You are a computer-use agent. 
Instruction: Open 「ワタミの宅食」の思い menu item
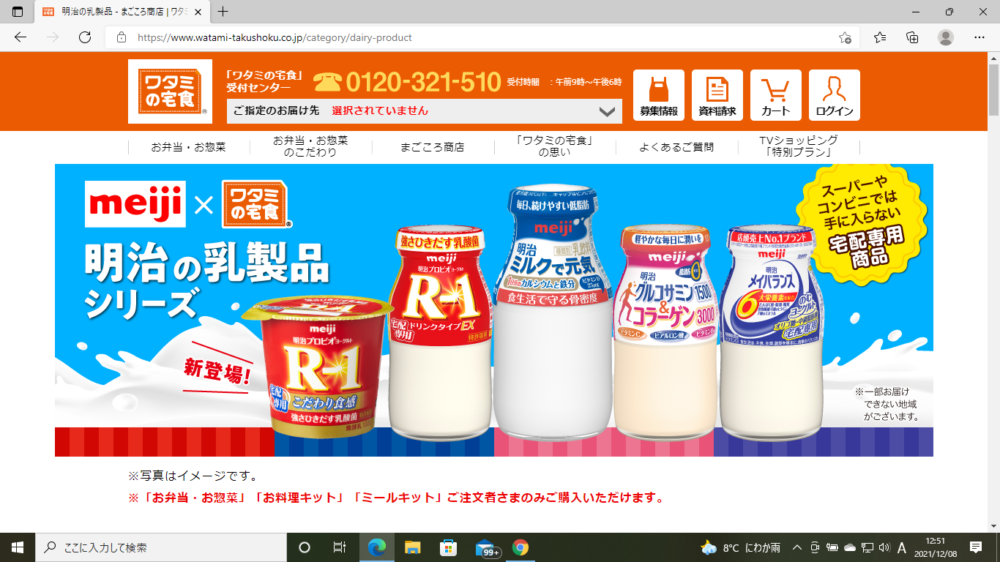point(554,146)
